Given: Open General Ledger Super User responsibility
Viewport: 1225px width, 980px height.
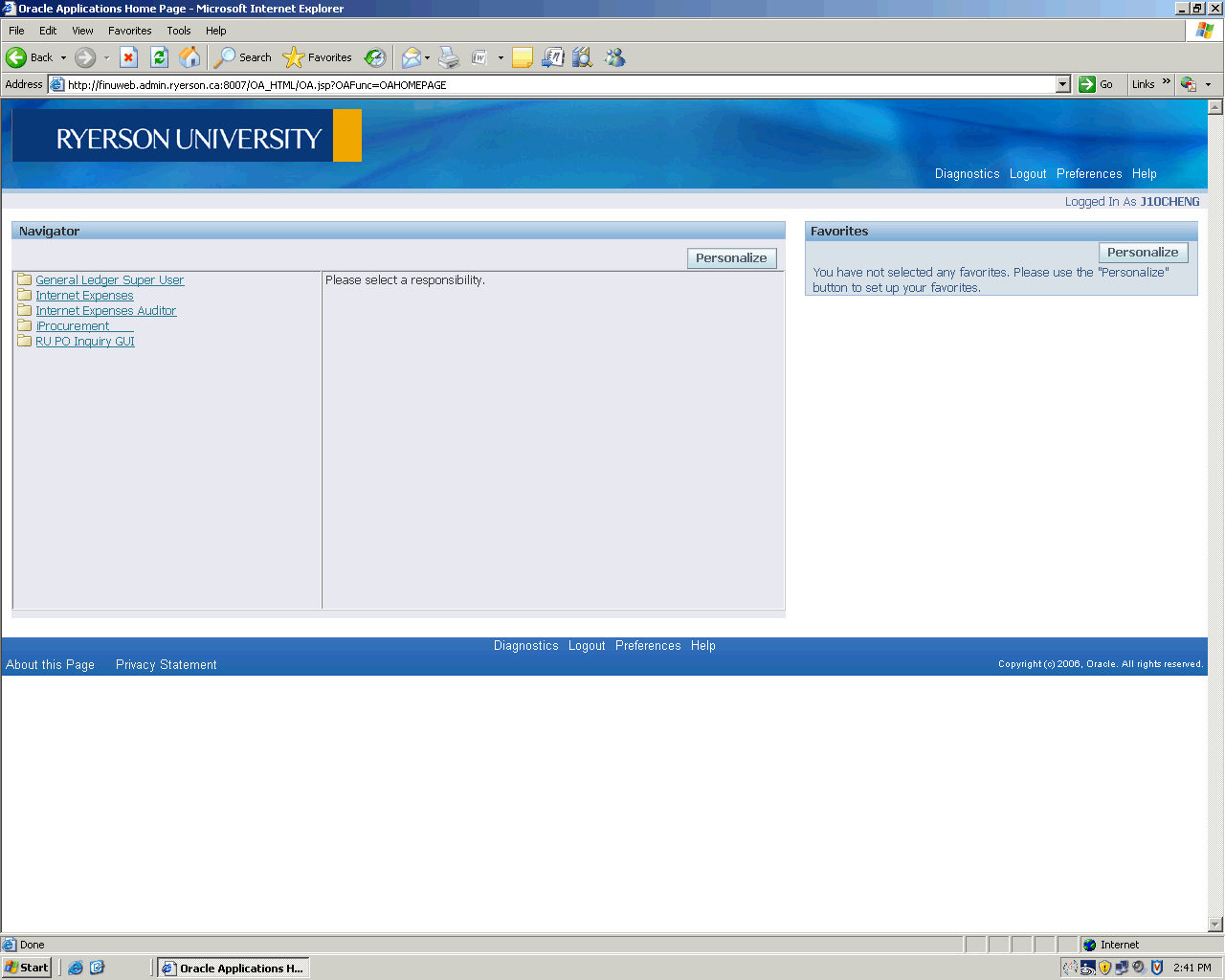Looking at the screenshot, I should click(109, 280).
